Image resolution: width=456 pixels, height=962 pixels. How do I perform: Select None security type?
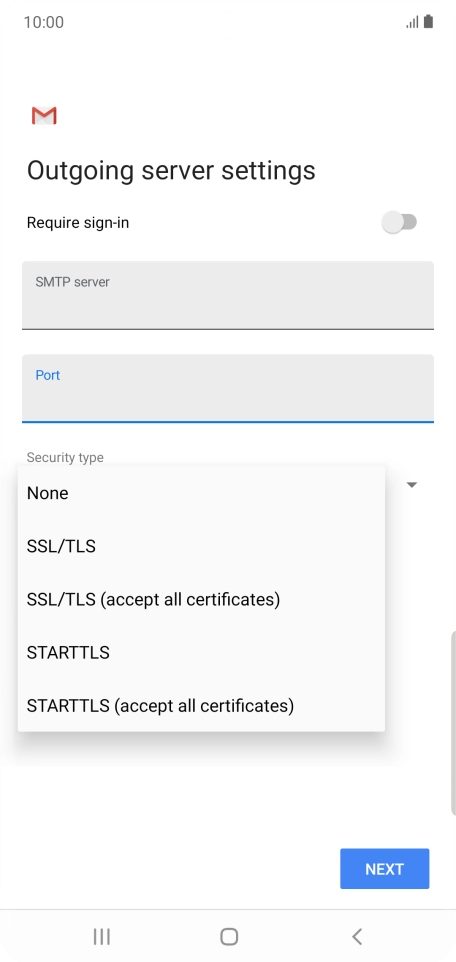tap(201, 493)
